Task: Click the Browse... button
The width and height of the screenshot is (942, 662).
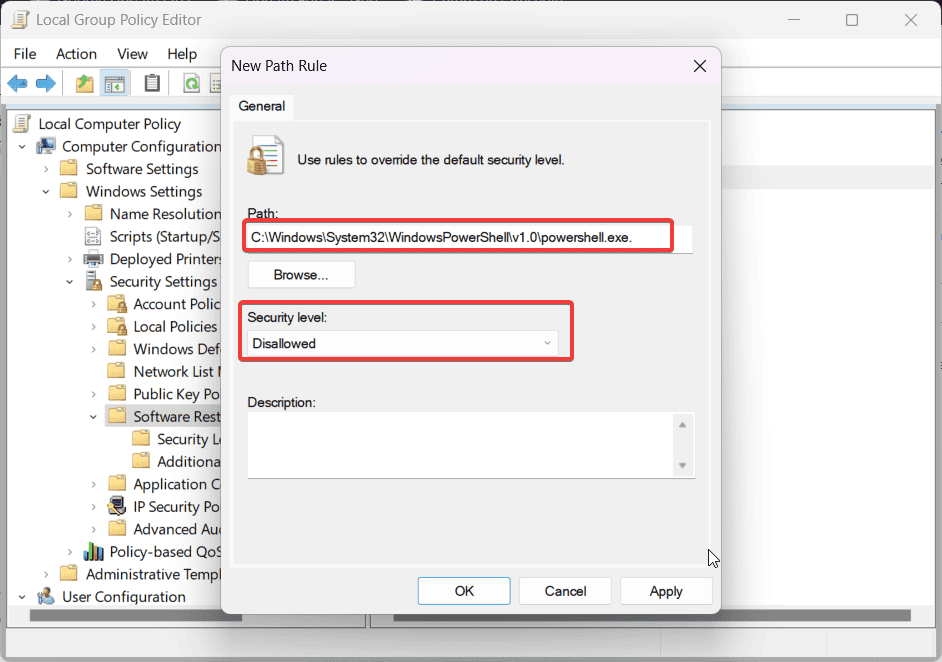Action: (301, 275)
